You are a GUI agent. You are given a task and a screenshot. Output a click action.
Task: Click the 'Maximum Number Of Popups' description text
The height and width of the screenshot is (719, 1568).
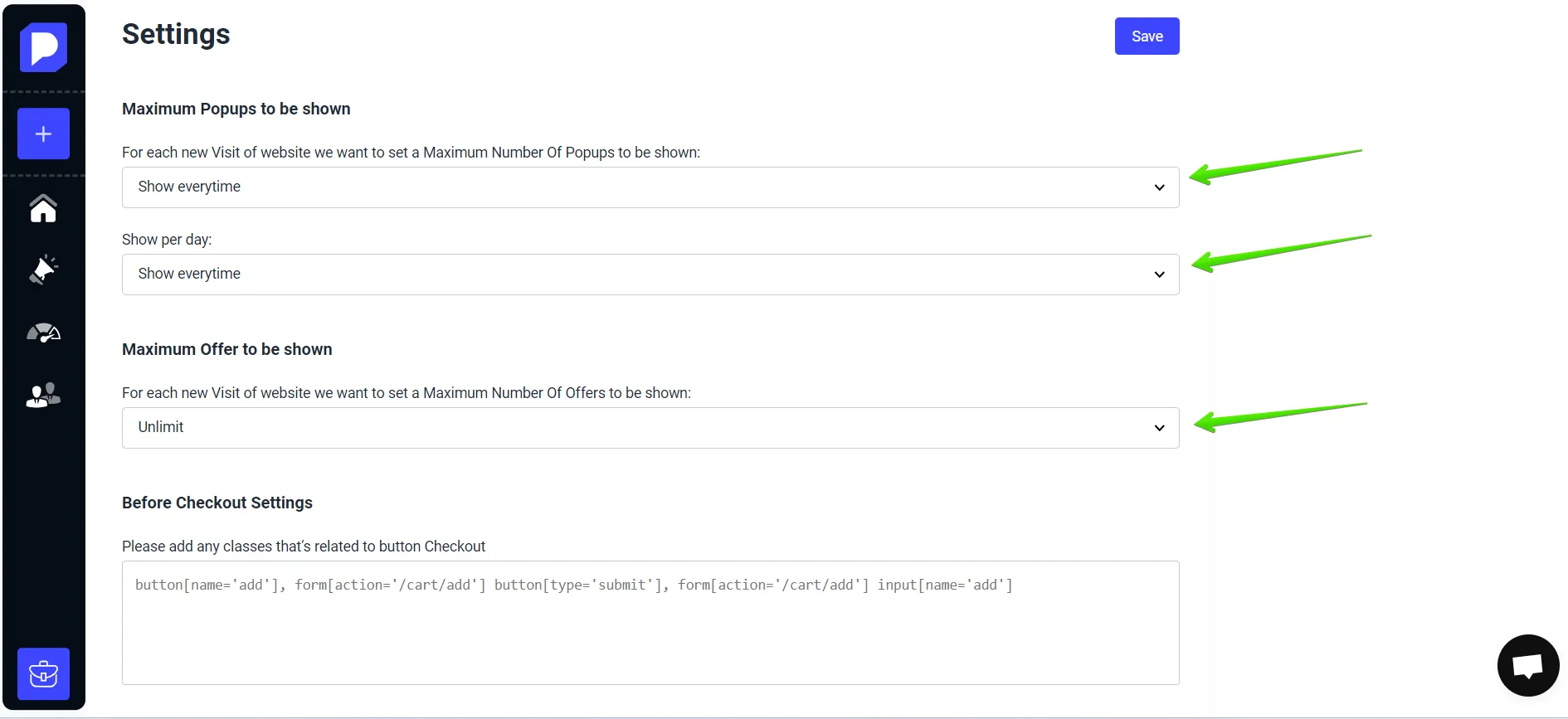(x=411, y=153)
